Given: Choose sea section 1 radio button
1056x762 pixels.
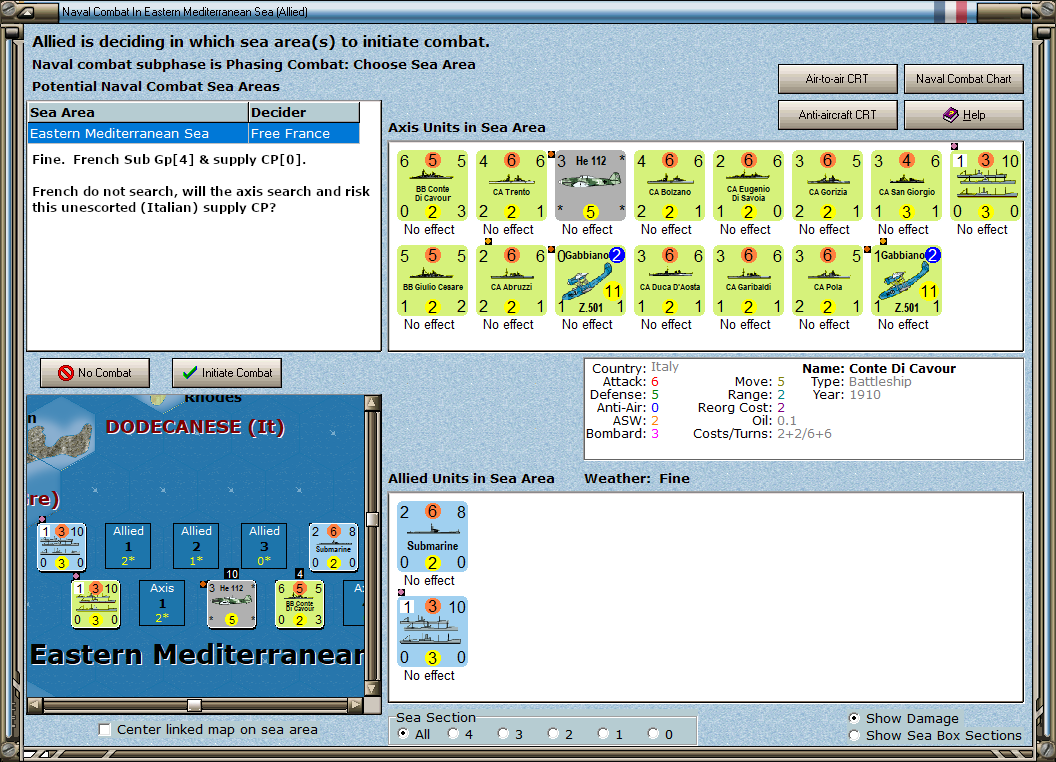Looking at the screenshot, I should click(x=603, y=734).
